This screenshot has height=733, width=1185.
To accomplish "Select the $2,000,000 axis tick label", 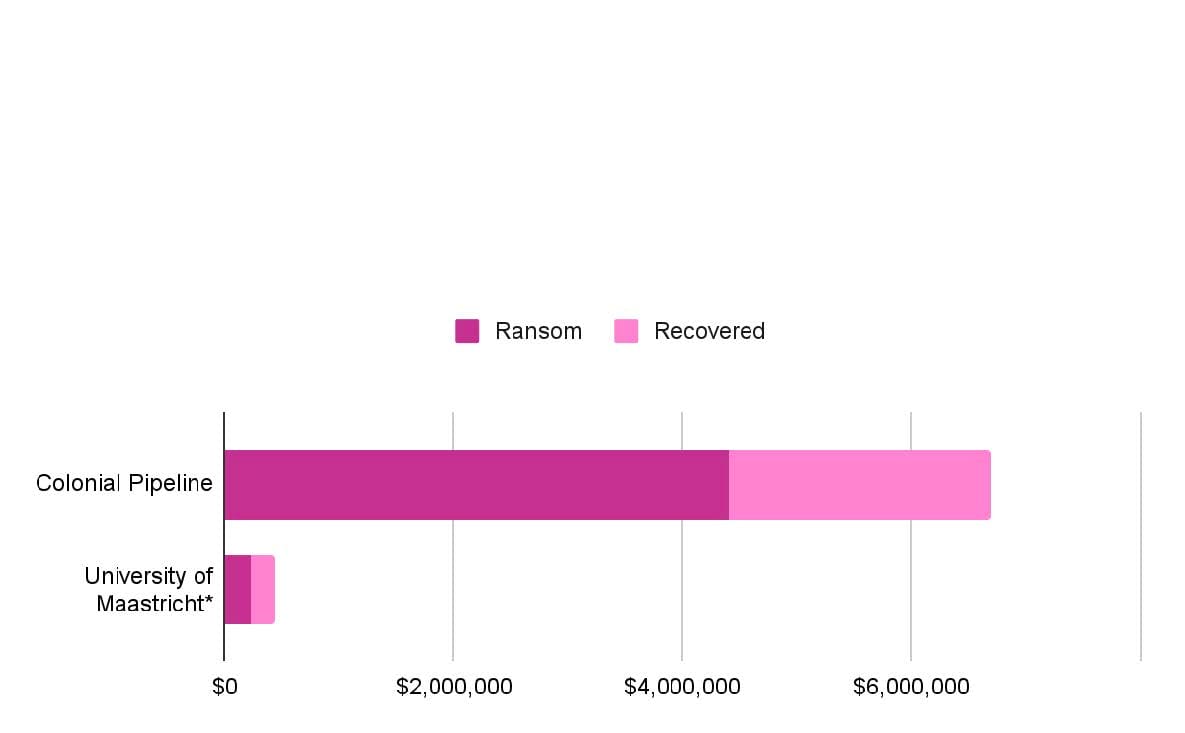I will point(454,687).
